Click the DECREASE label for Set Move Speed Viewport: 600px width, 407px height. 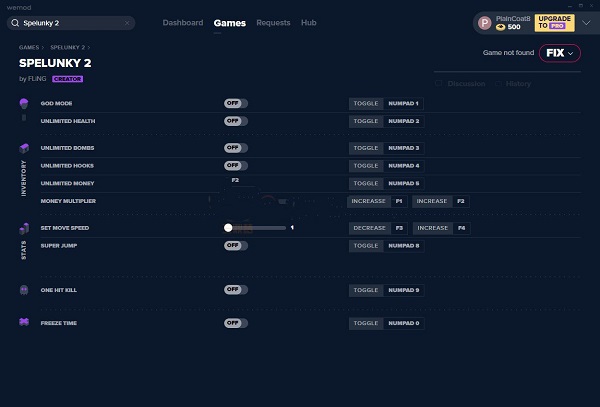[x=369, y=228]
